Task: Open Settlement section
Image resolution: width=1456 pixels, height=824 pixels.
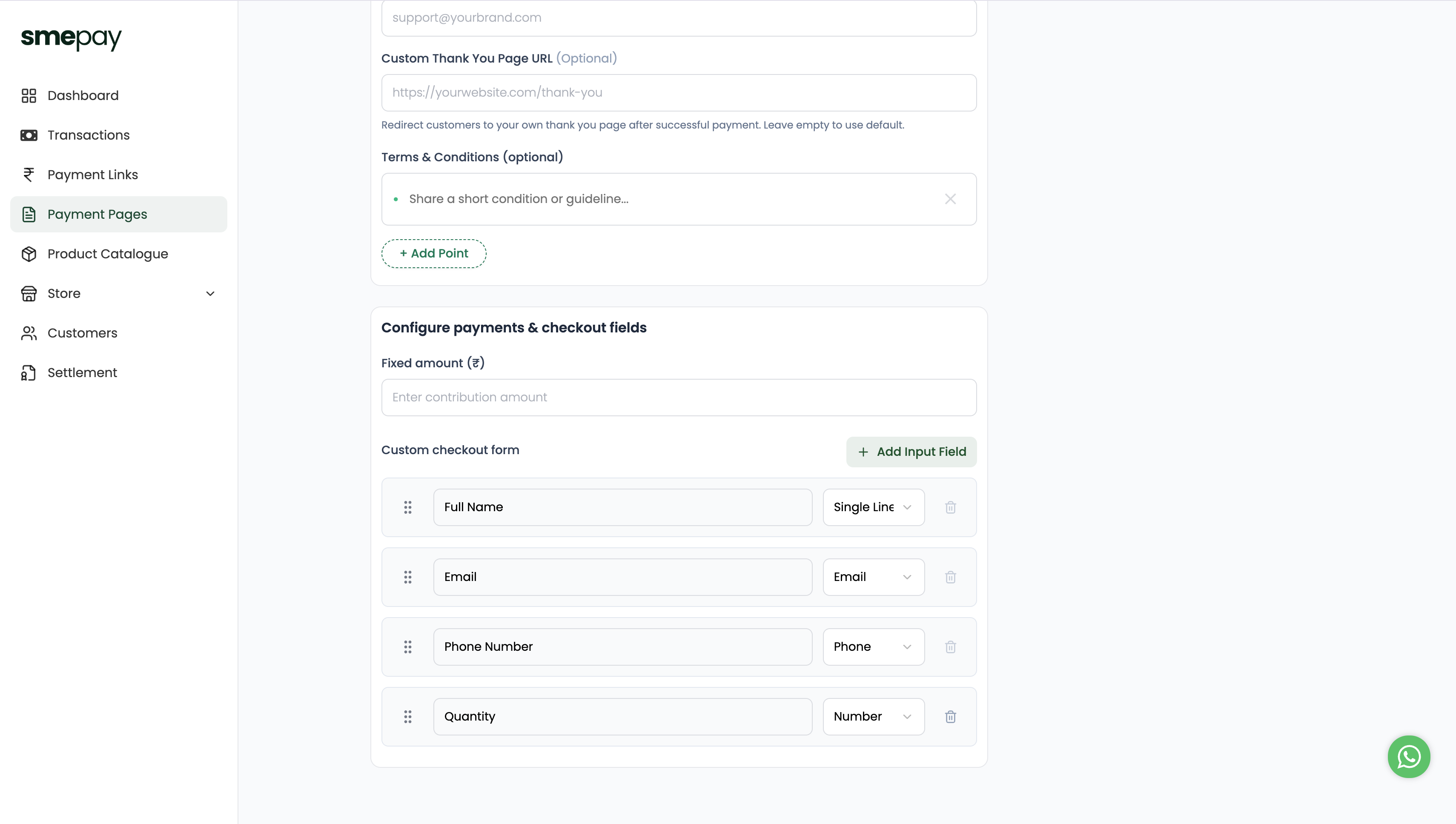Action: [118, 373]
